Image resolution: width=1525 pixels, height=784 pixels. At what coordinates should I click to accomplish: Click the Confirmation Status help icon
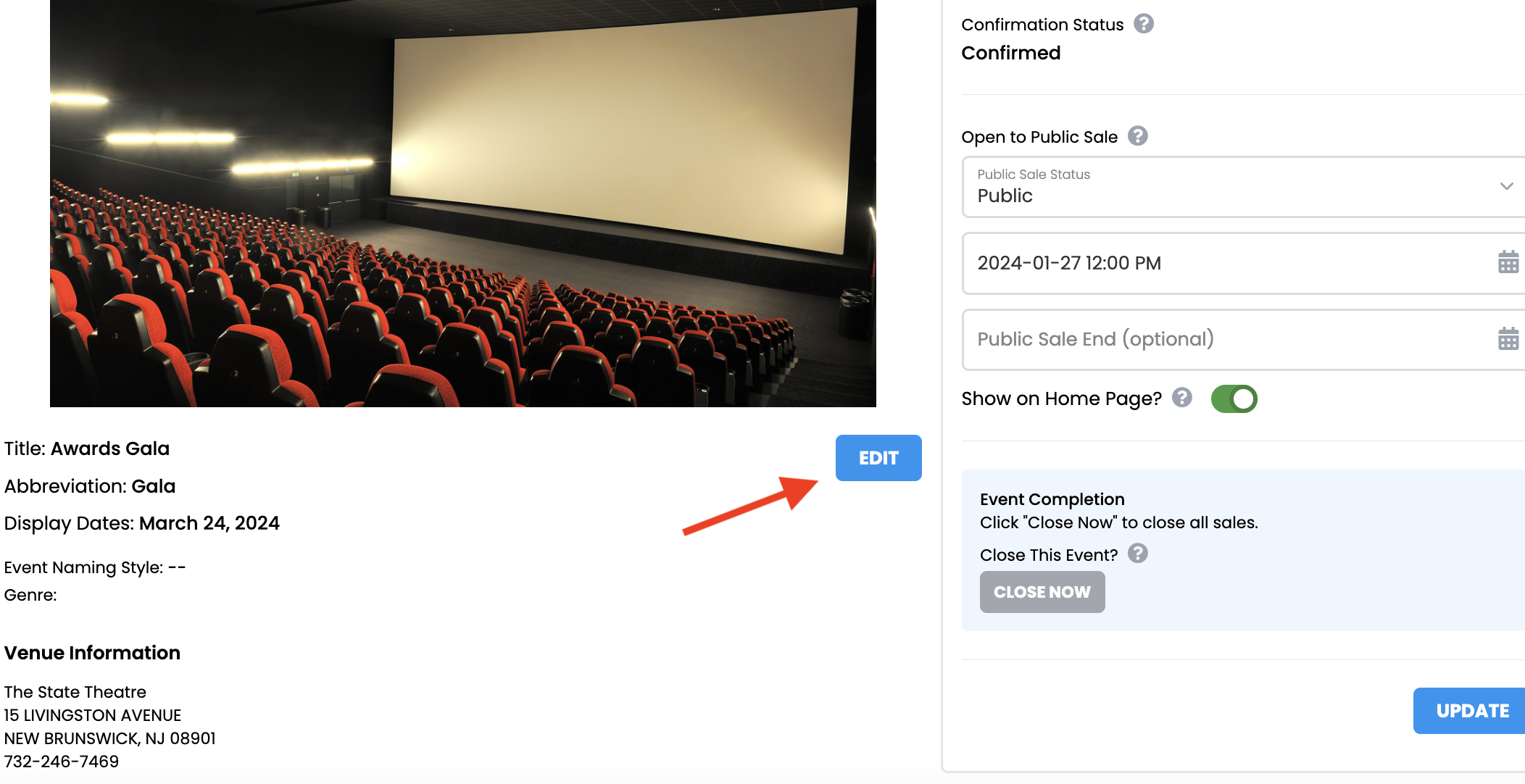pos(1144,24)
